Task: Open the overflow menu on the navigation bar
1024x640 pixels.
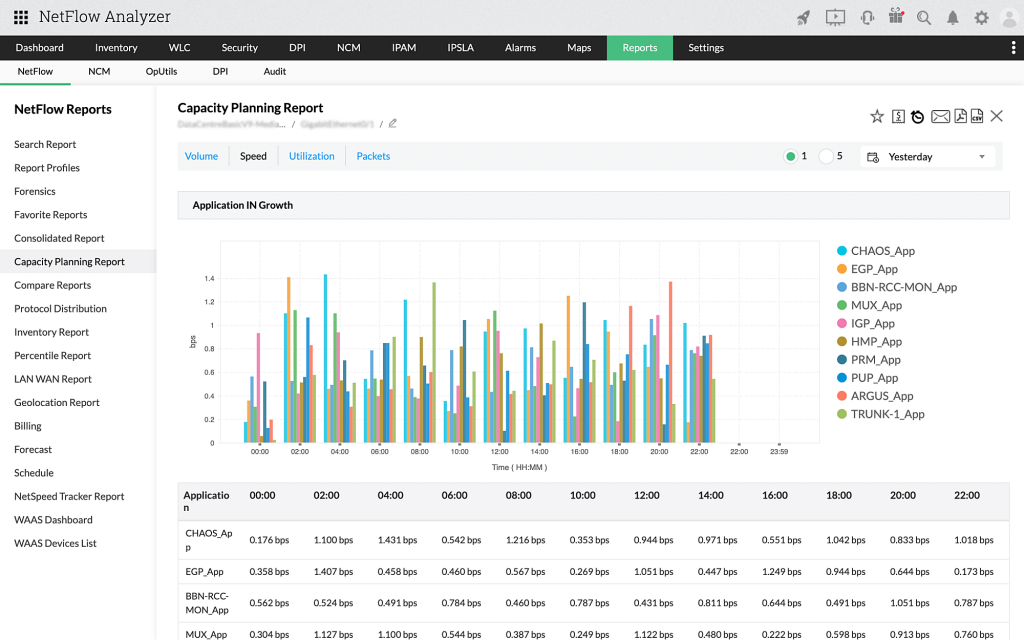Action: (x=1013, y=47)
